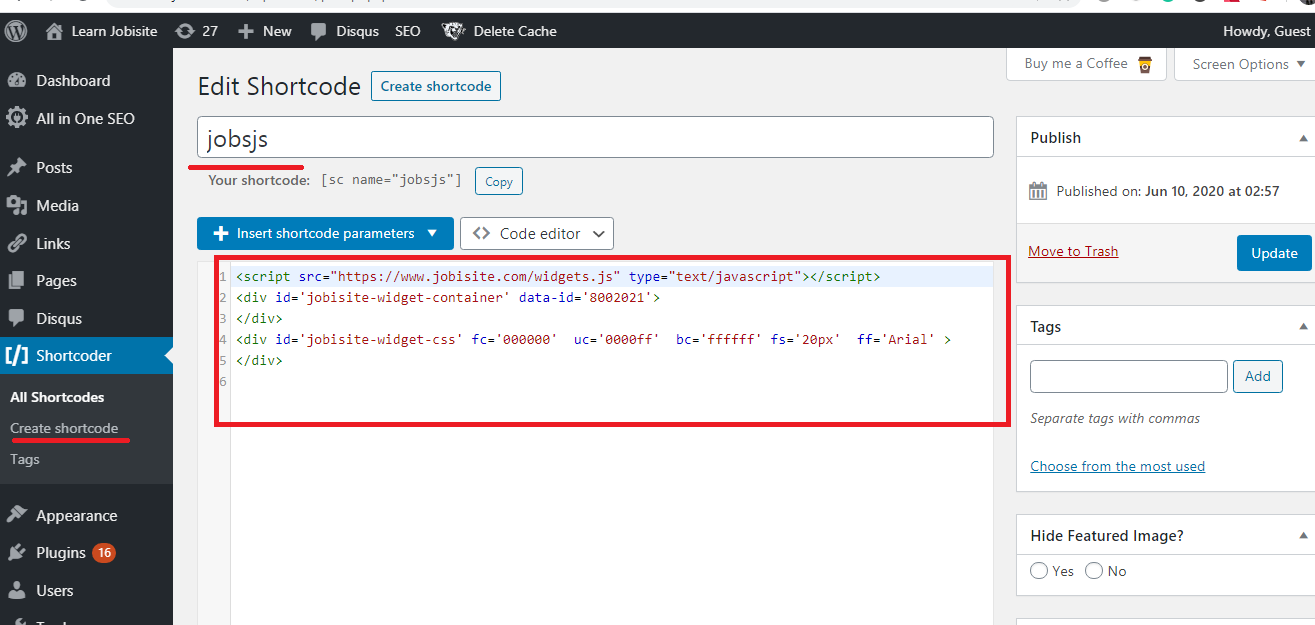This screenshot has width=1315, height=625.
Task: Open the Media library sidebar icon
Action: pos(17,206)
